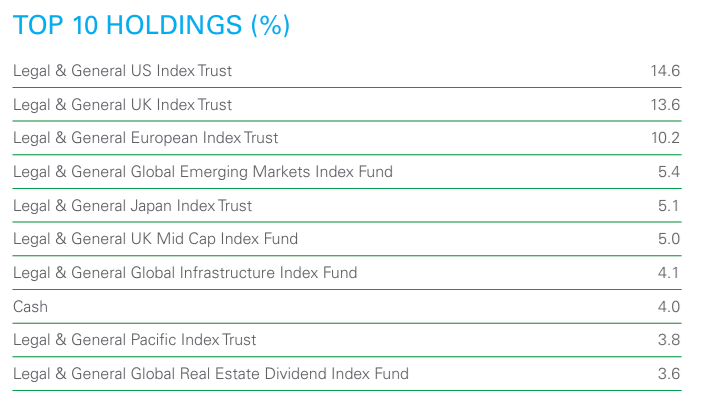Select Legal & General European Index Trust
703x418 pixels.
point(146,138)
